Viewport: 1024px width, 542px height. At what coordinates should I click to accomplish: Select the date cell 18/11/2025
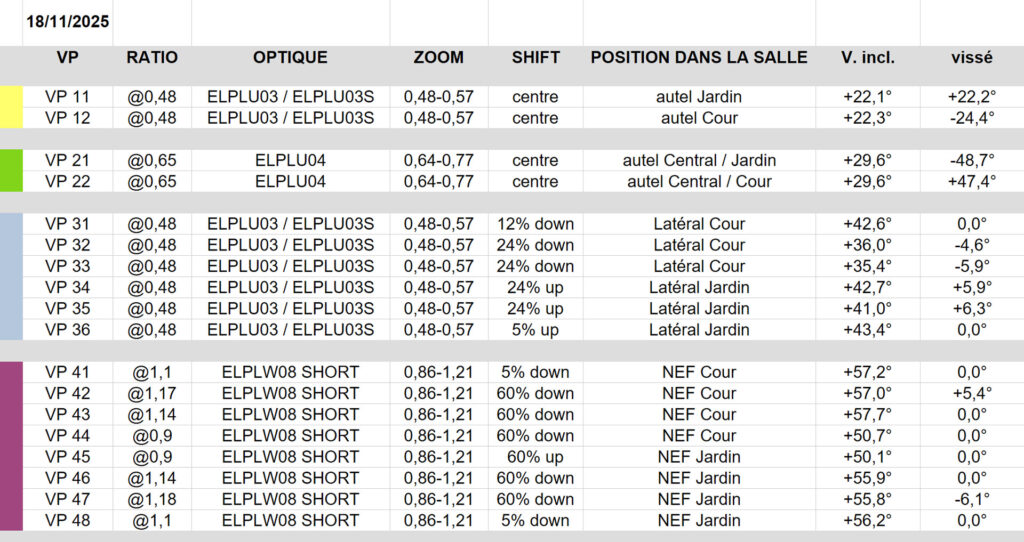pos(68,21)
